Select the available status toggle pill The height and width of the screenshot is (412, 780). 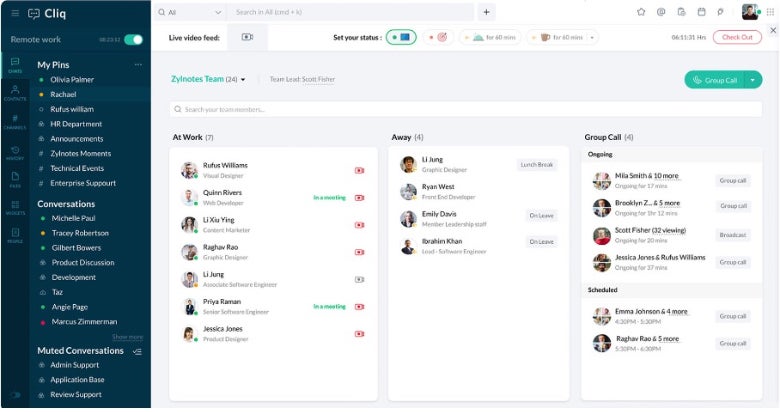[x=401, y=37]
